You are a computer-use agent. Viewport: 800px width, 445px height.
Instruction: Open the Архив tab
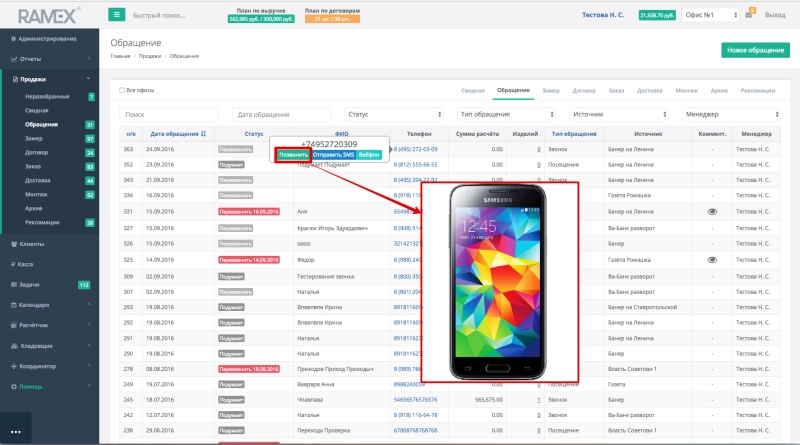click(719, 91)
